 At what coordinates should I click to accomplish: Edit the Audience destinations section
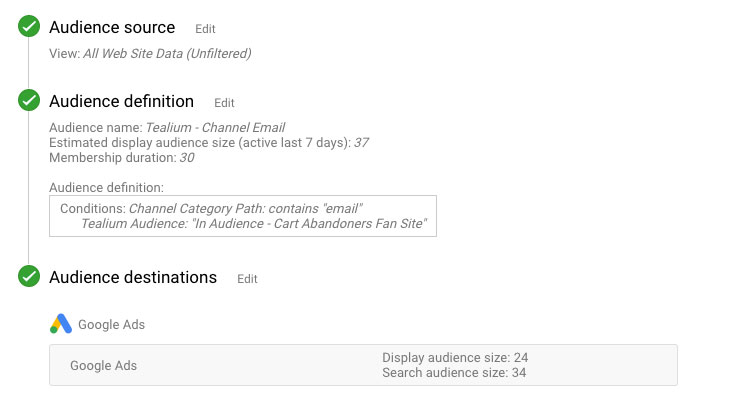point(247,279)
